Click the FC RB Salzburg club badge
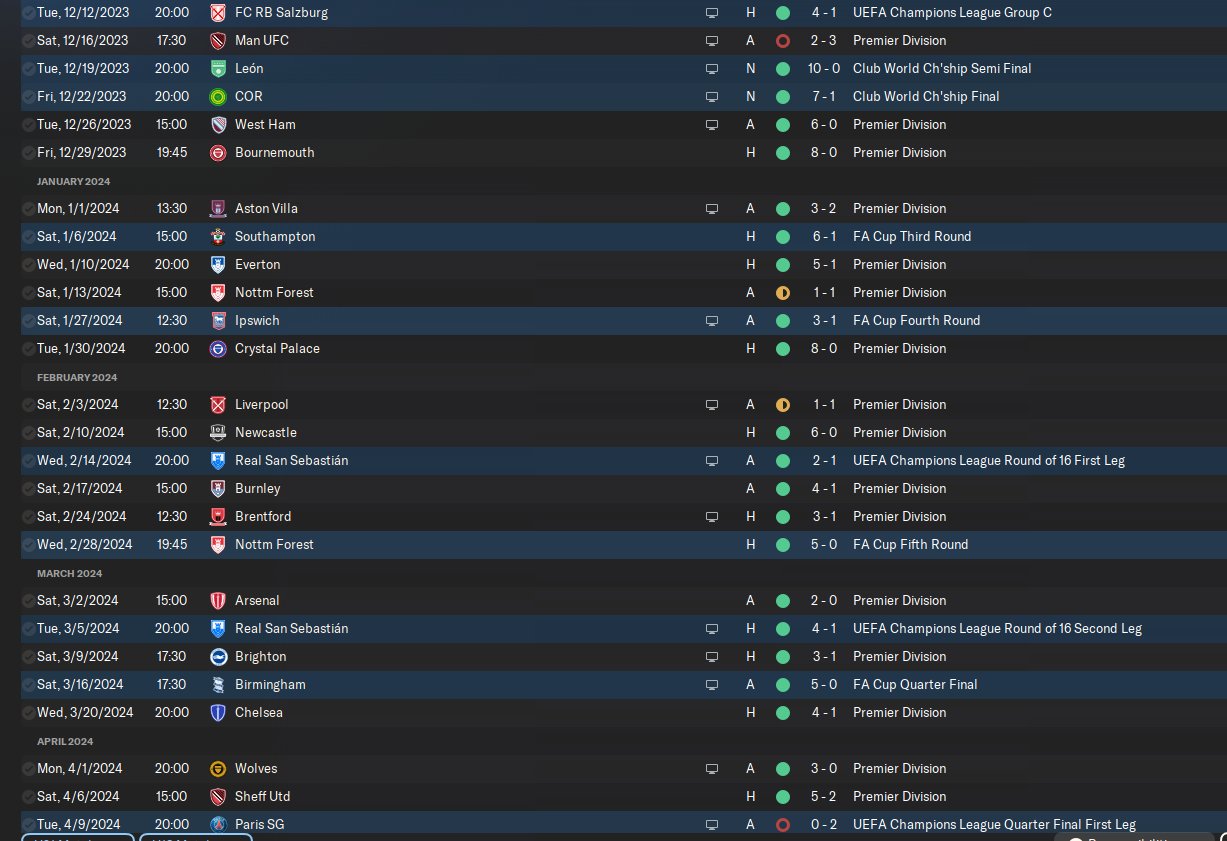This screenshot has width=1227, height=841. point(218,13)
